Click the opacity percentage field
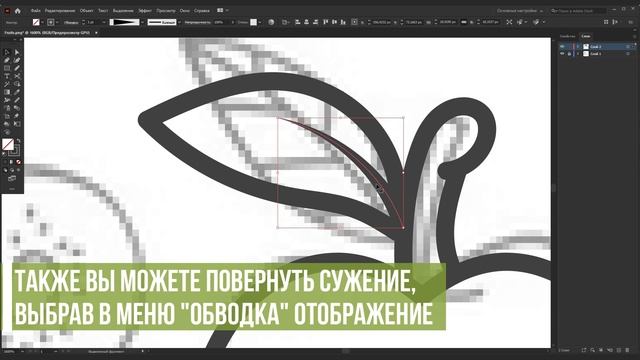 221,22
